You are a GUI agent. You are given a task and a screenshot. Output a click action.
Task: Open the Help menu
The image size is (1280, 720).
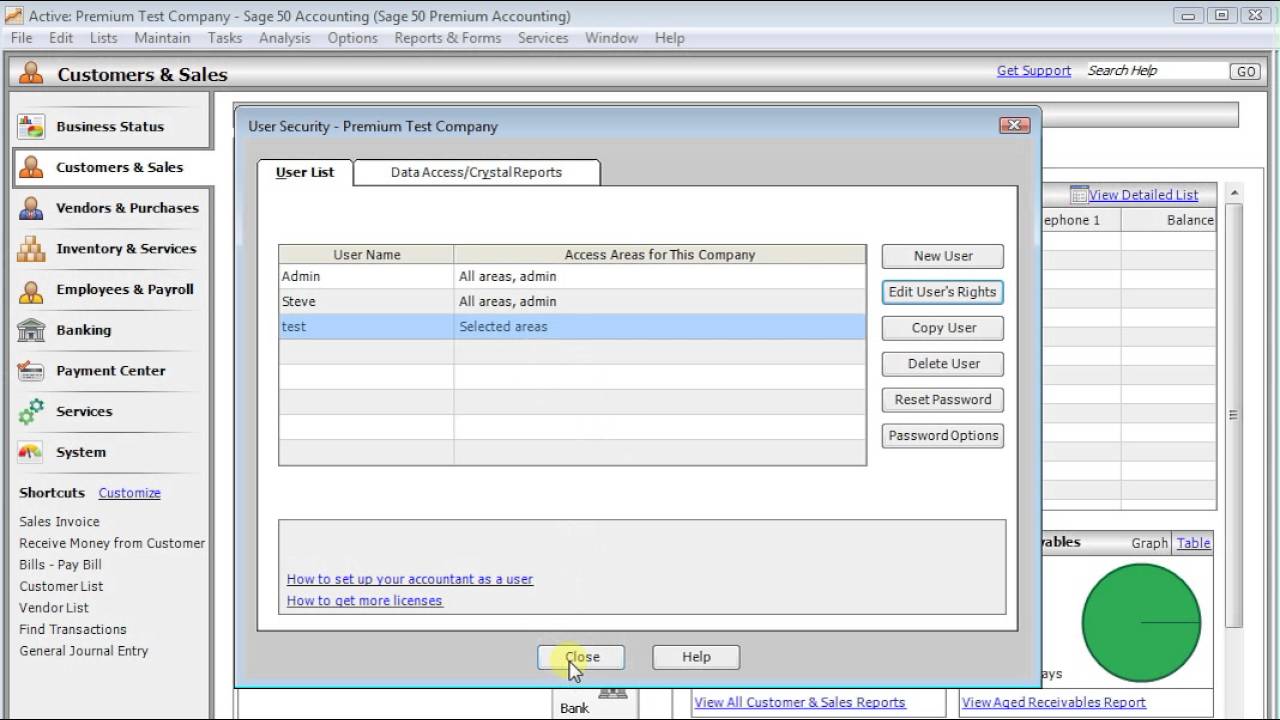tap(670, 38)
